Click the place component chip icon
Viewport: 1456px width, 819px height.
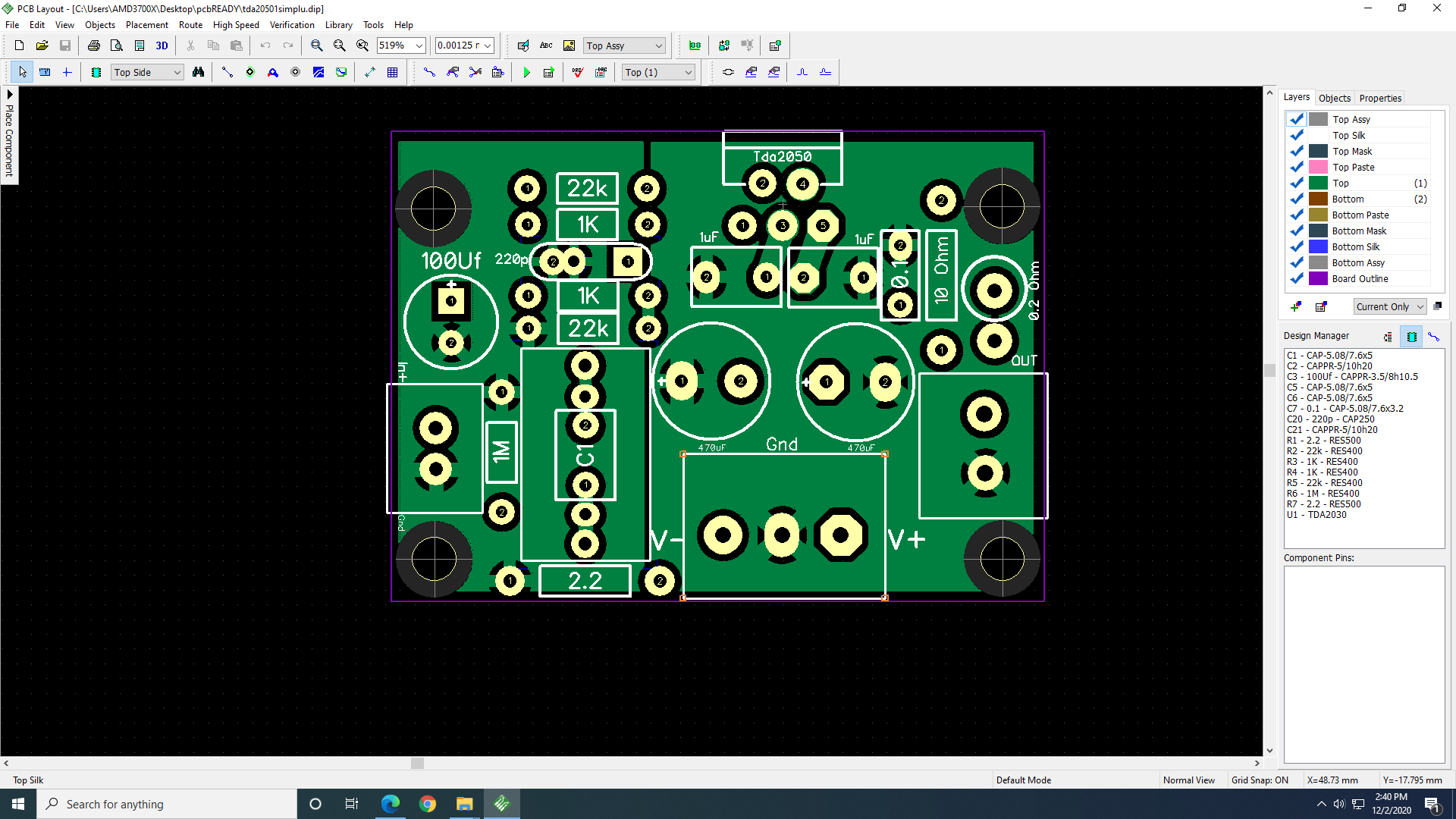click(x=96, y=72)
